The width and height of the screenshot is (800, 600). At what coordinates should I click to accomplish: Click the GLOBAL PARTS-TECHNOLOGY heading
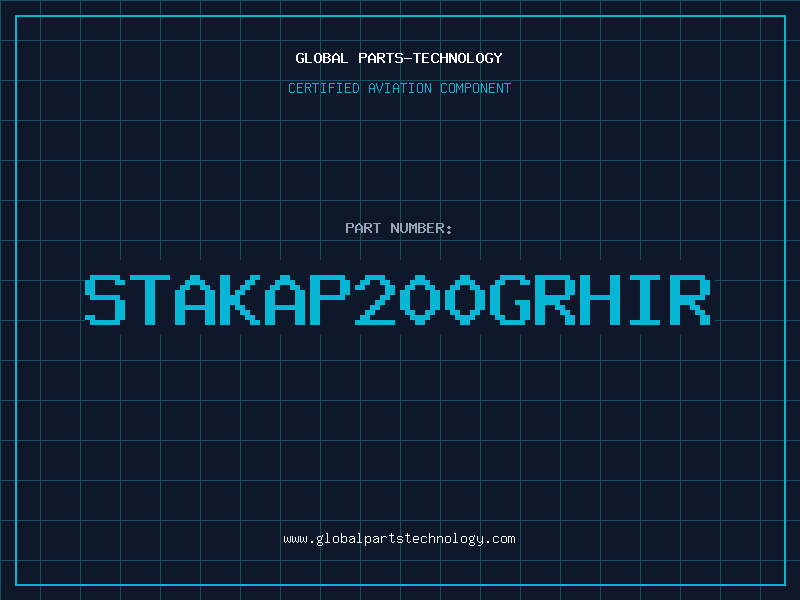[399, 58]
